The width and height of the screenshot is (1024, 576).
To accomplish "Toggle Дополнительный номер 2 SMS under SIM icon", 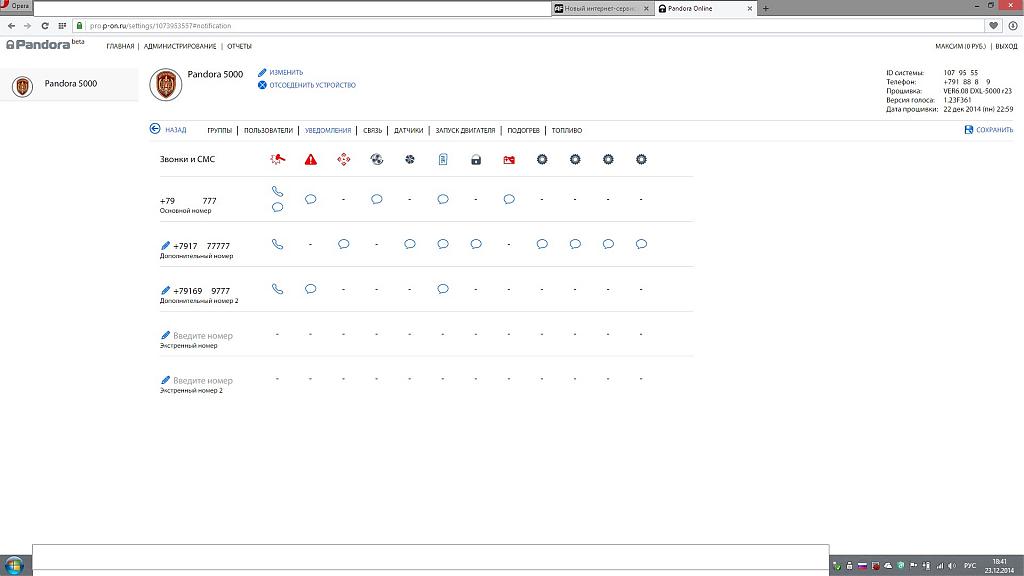I will point(443,289).
